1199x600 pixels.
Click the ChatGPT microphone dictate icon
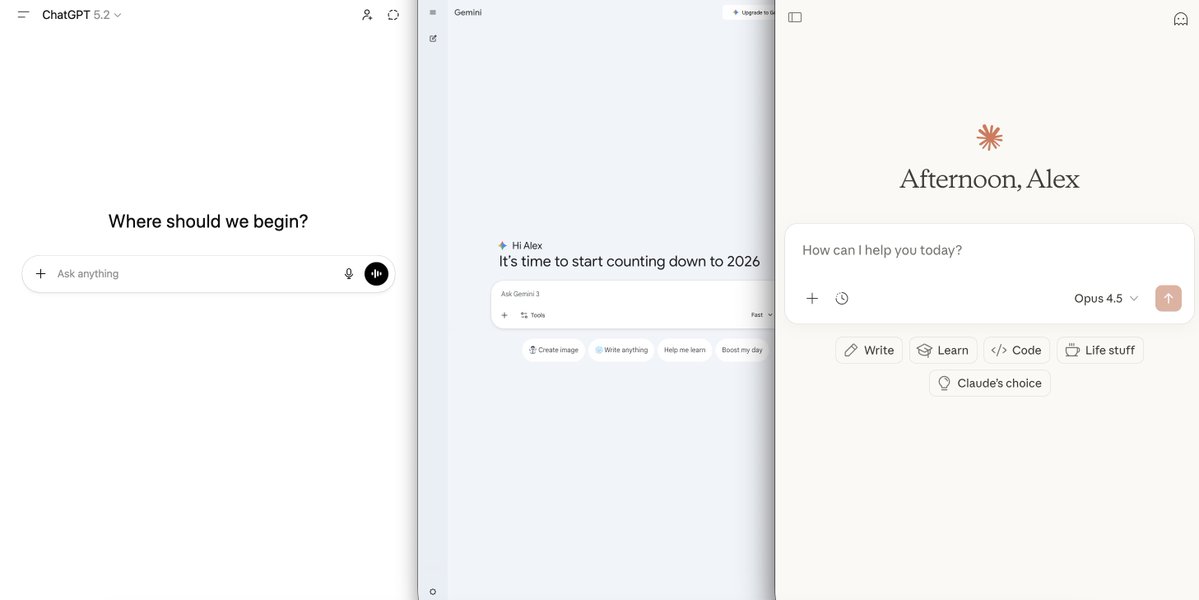coord(349,274)
